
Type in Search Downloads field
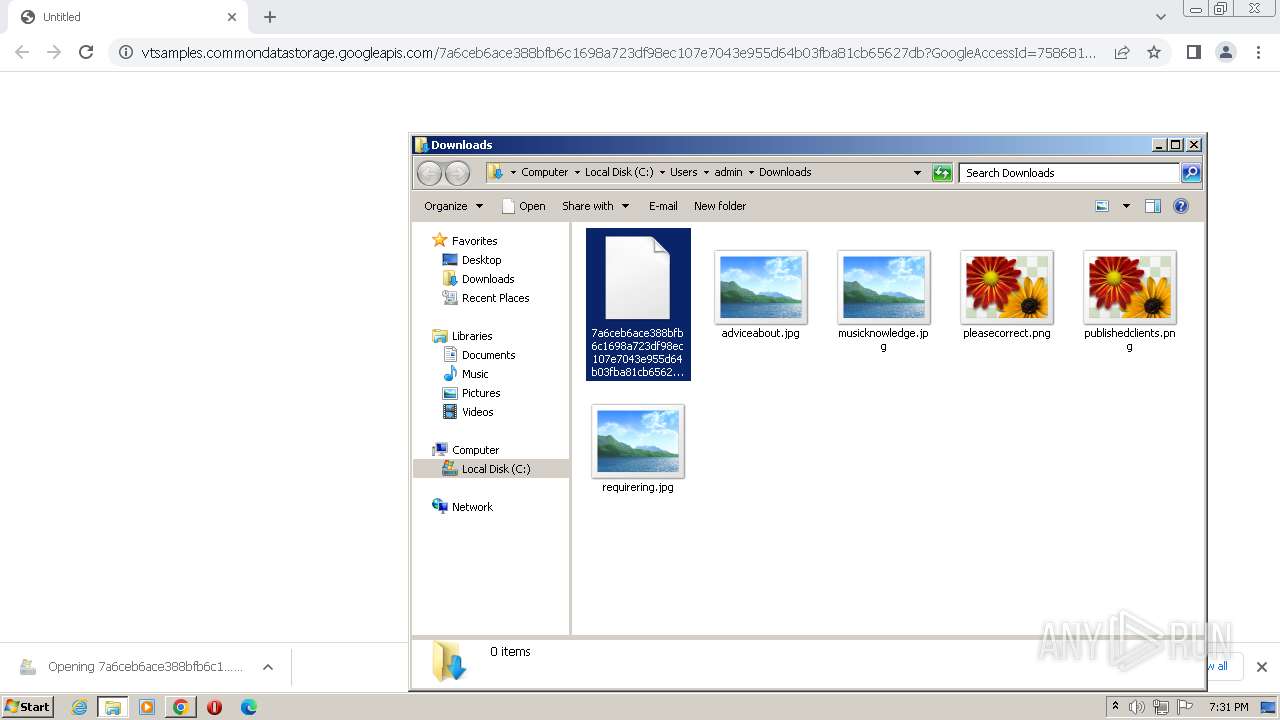point(1069,173)
